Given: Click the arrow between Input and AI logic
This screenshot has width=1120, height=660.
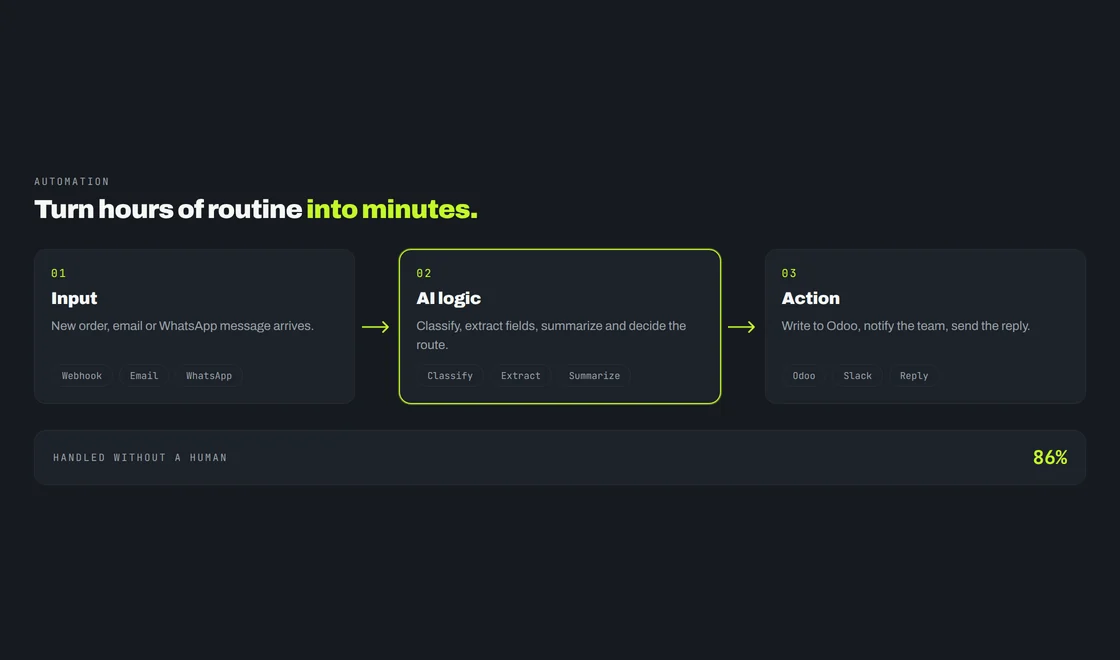Looking at the screenshot, I should click(x=376, y=327).
